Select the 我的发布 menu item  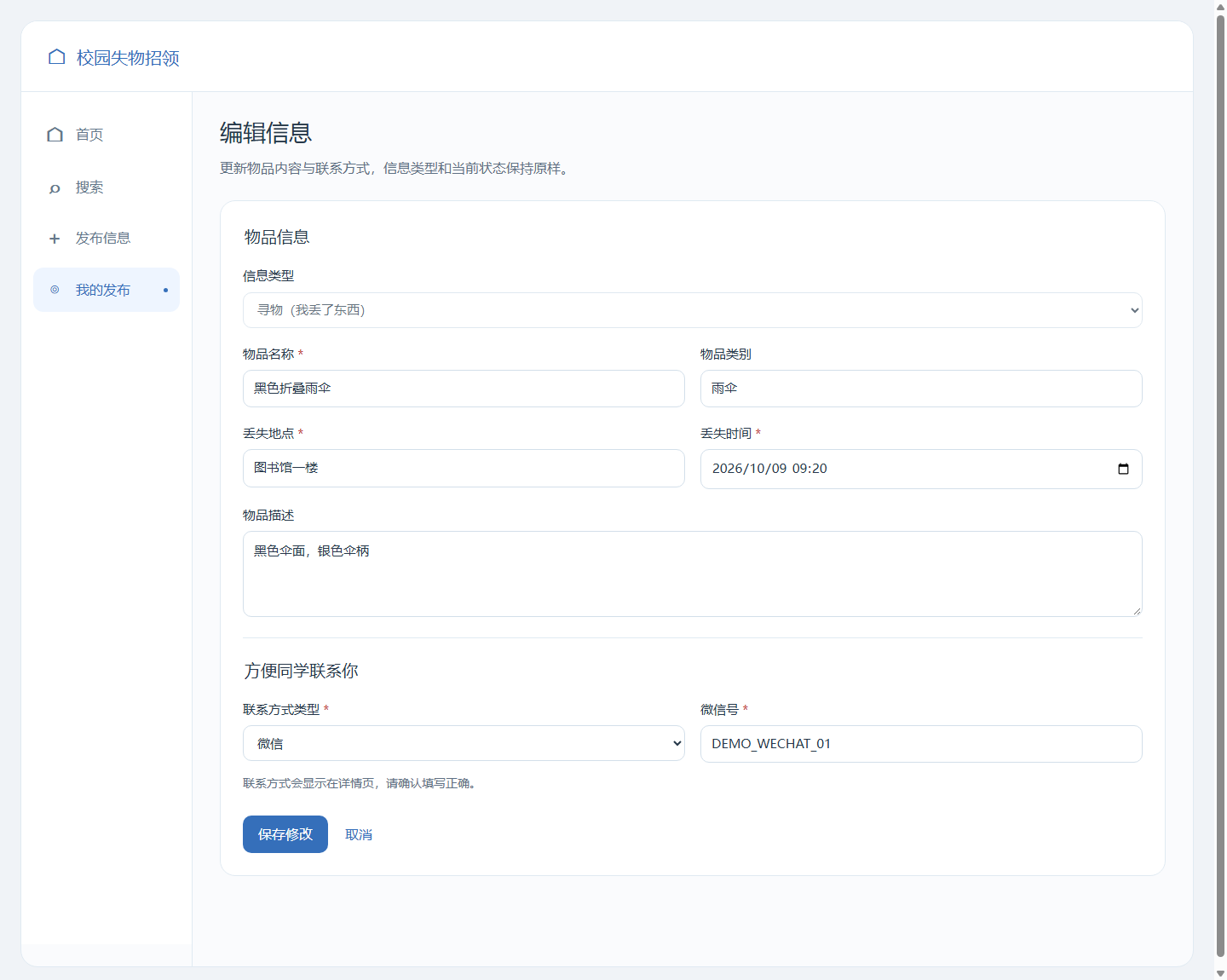[x=107, y=290]
